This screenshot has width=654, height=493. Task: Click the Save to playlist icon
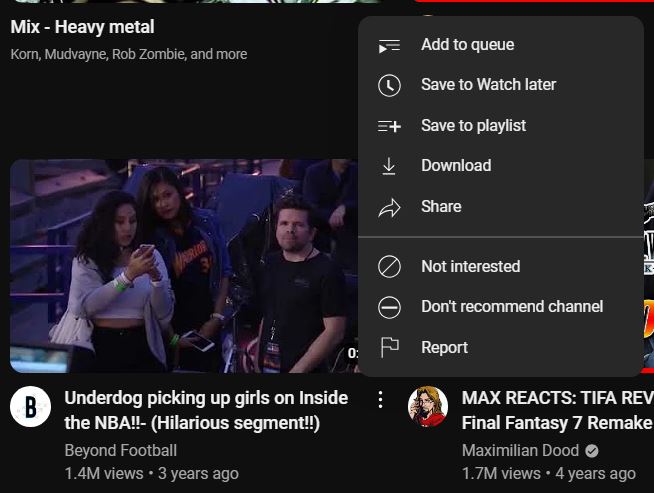coord(389,126)
